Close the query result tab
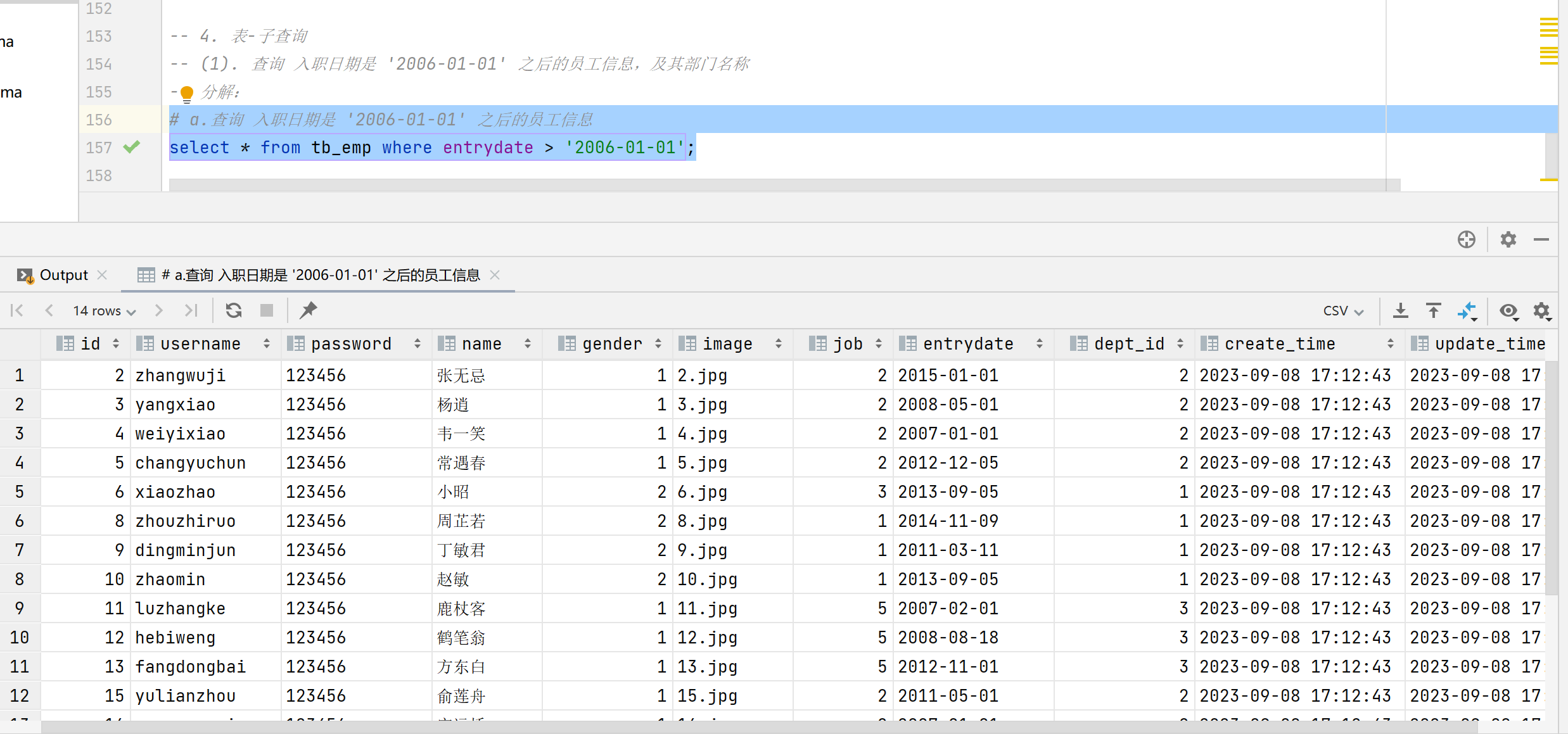Image resolution: width=1568 pixels, height=734 pixels. coord(495,275)
